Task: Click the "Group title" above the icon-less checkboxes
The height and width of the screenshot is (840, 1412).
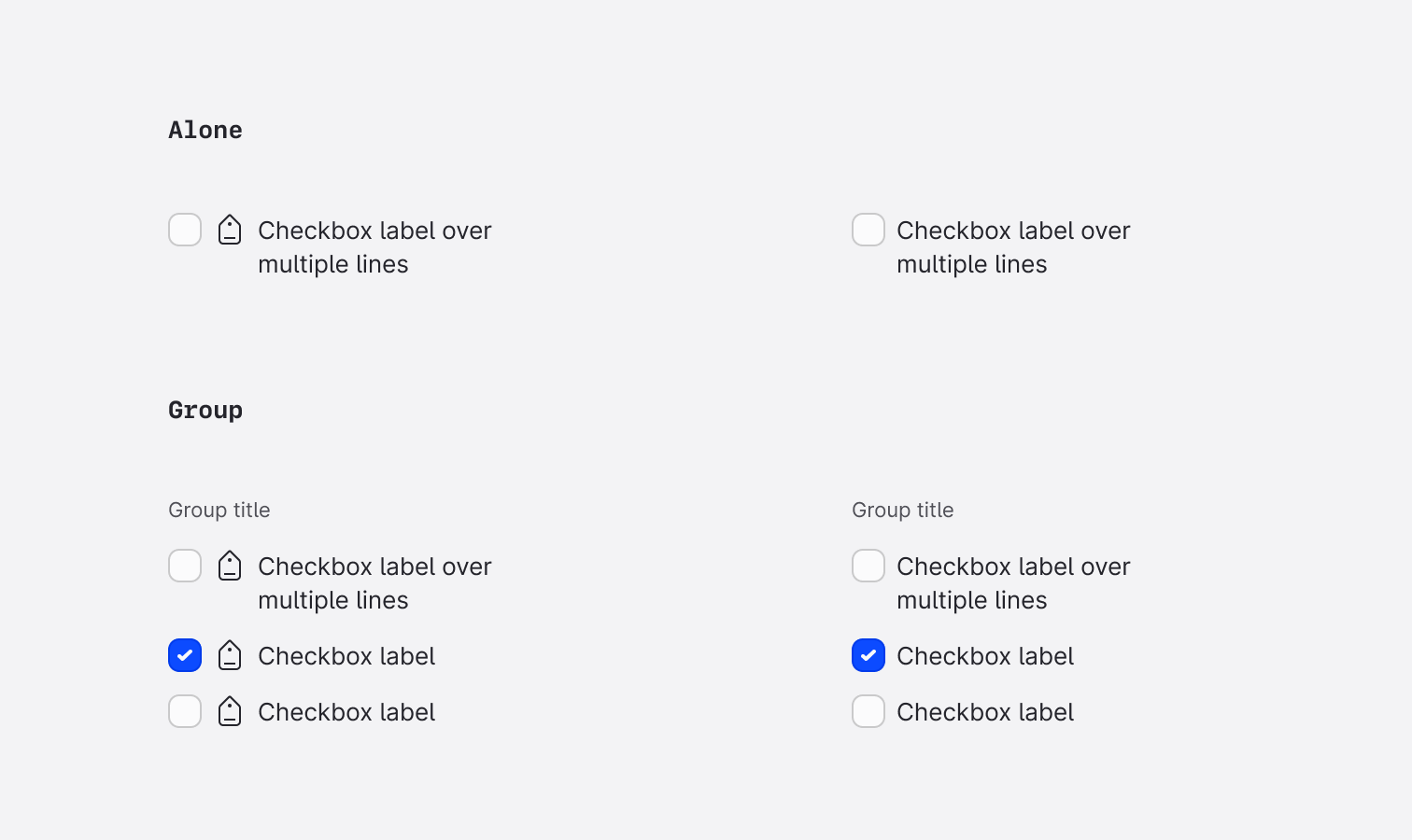Action: (903, 510)
